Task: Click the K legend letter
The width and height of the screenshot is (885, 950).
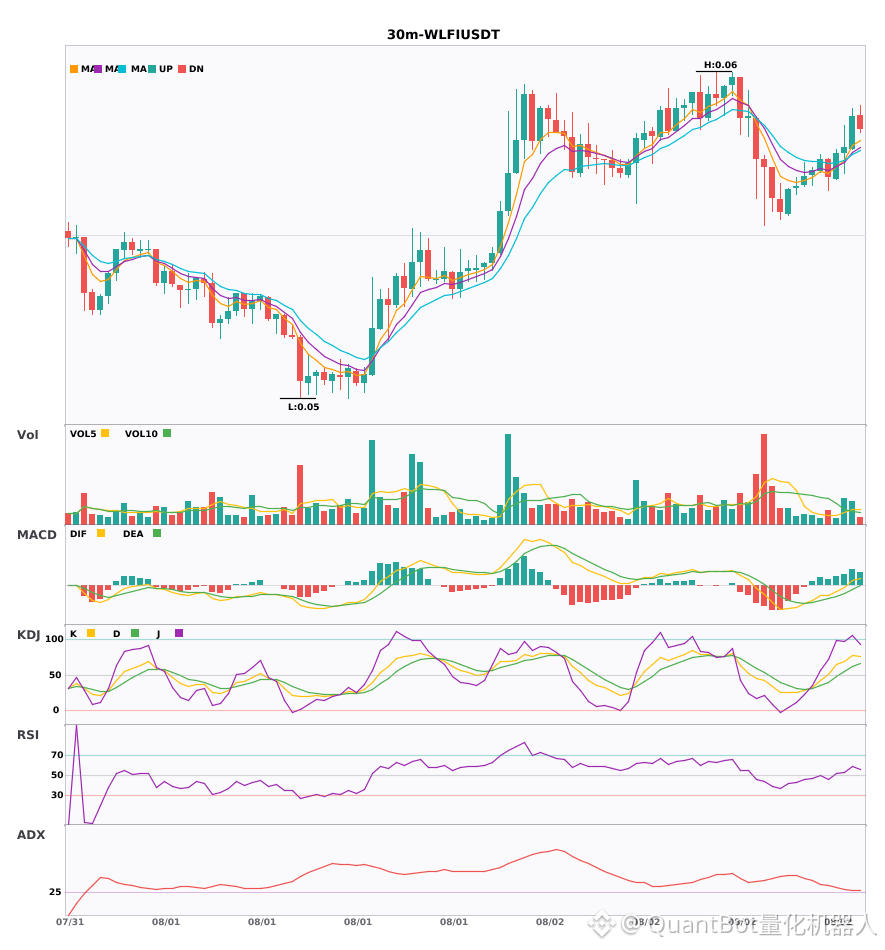Action: [x=73, y=634]
